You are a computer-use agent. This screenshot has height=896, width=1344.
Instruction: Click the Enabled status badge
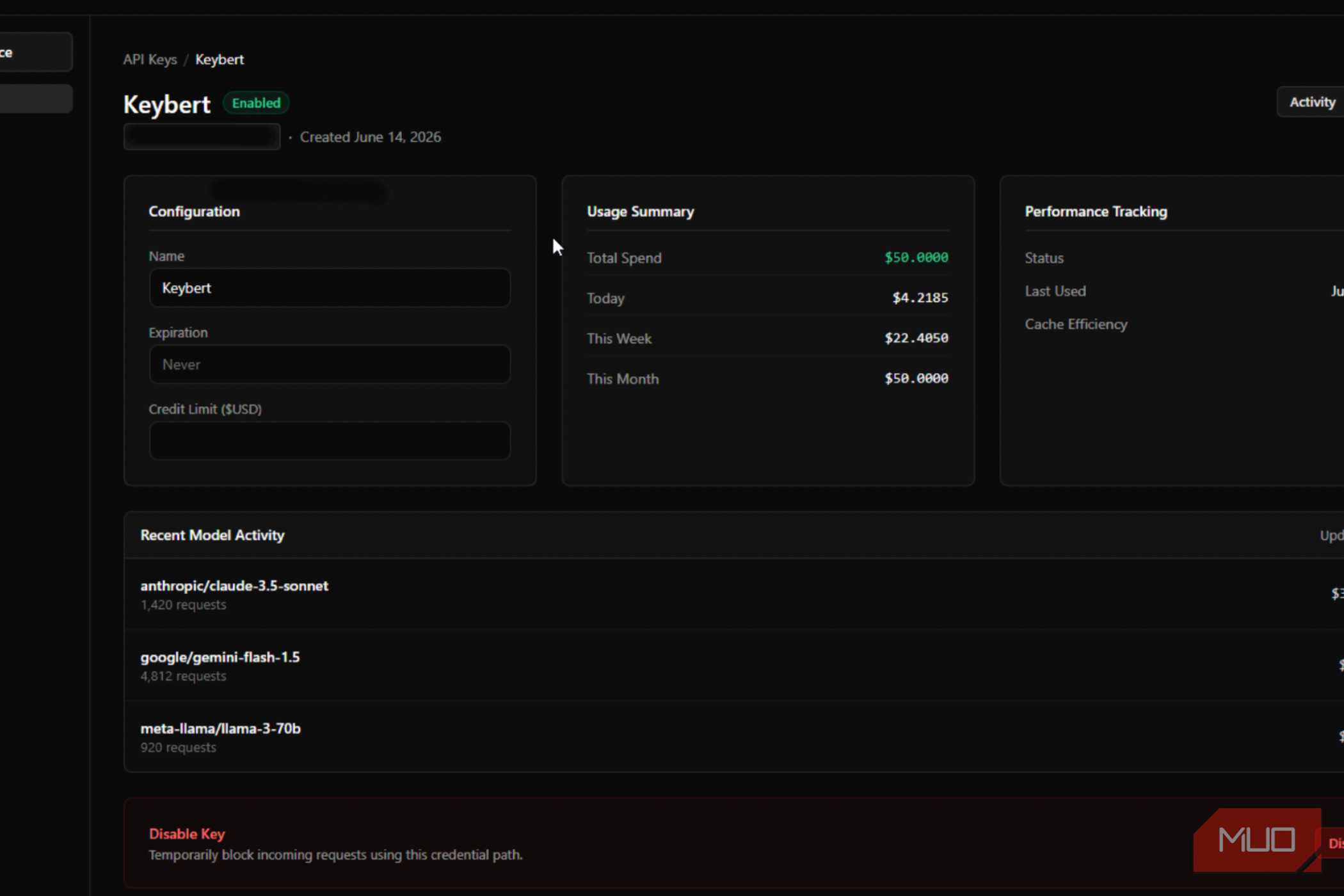[x=256, y=103]
